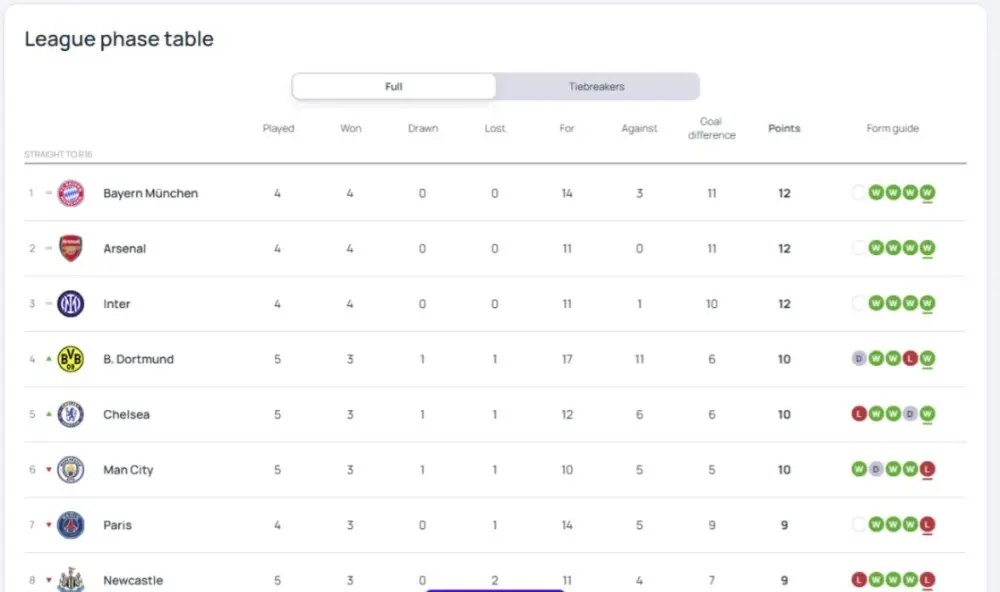
Task: Click the Chelsea club crest
Action: coord(71,415)
